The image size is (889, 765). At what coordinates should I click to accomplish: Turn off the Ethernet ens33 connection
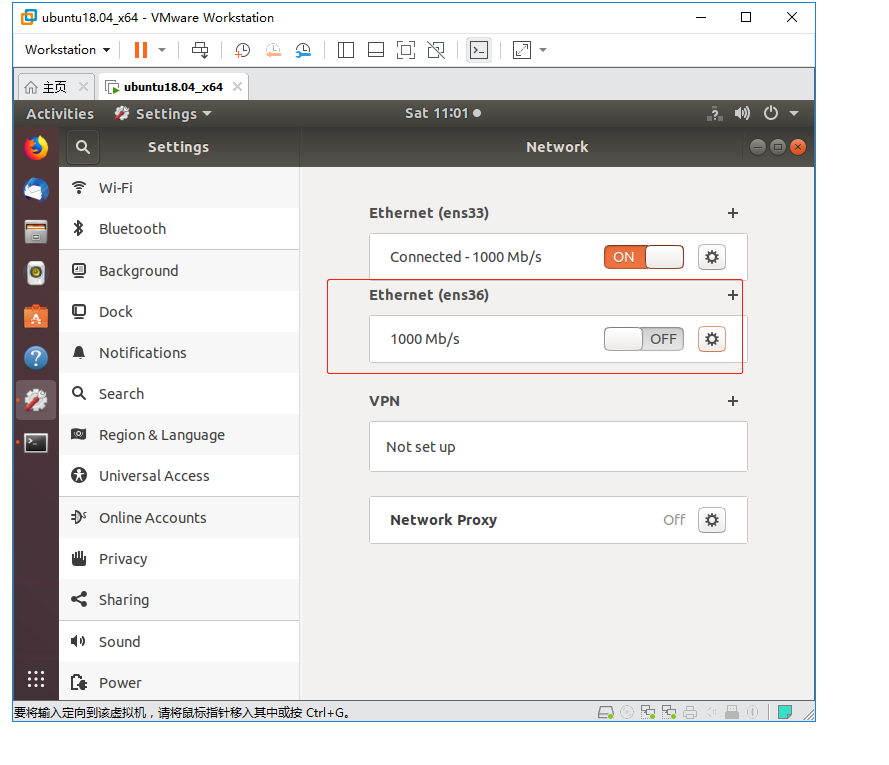[643, 257]
